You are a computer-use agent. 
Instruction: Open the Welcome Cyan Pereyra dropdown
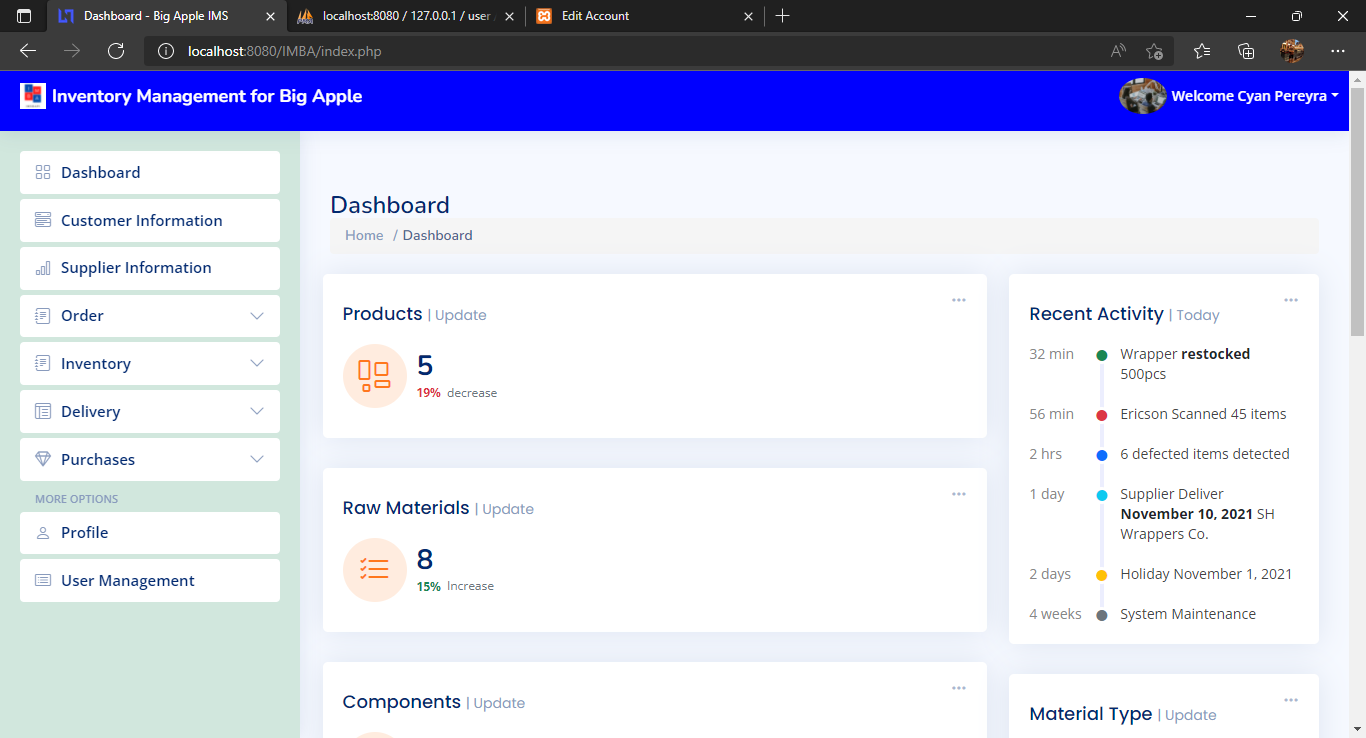click(1255, 96)
